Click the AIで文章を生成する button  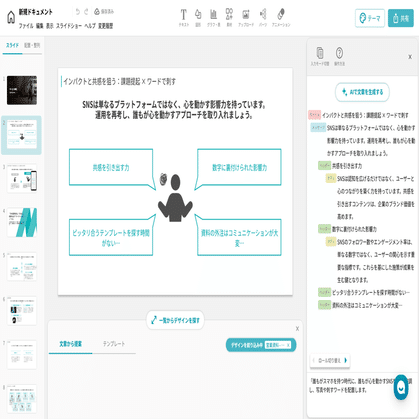point(362,92)
